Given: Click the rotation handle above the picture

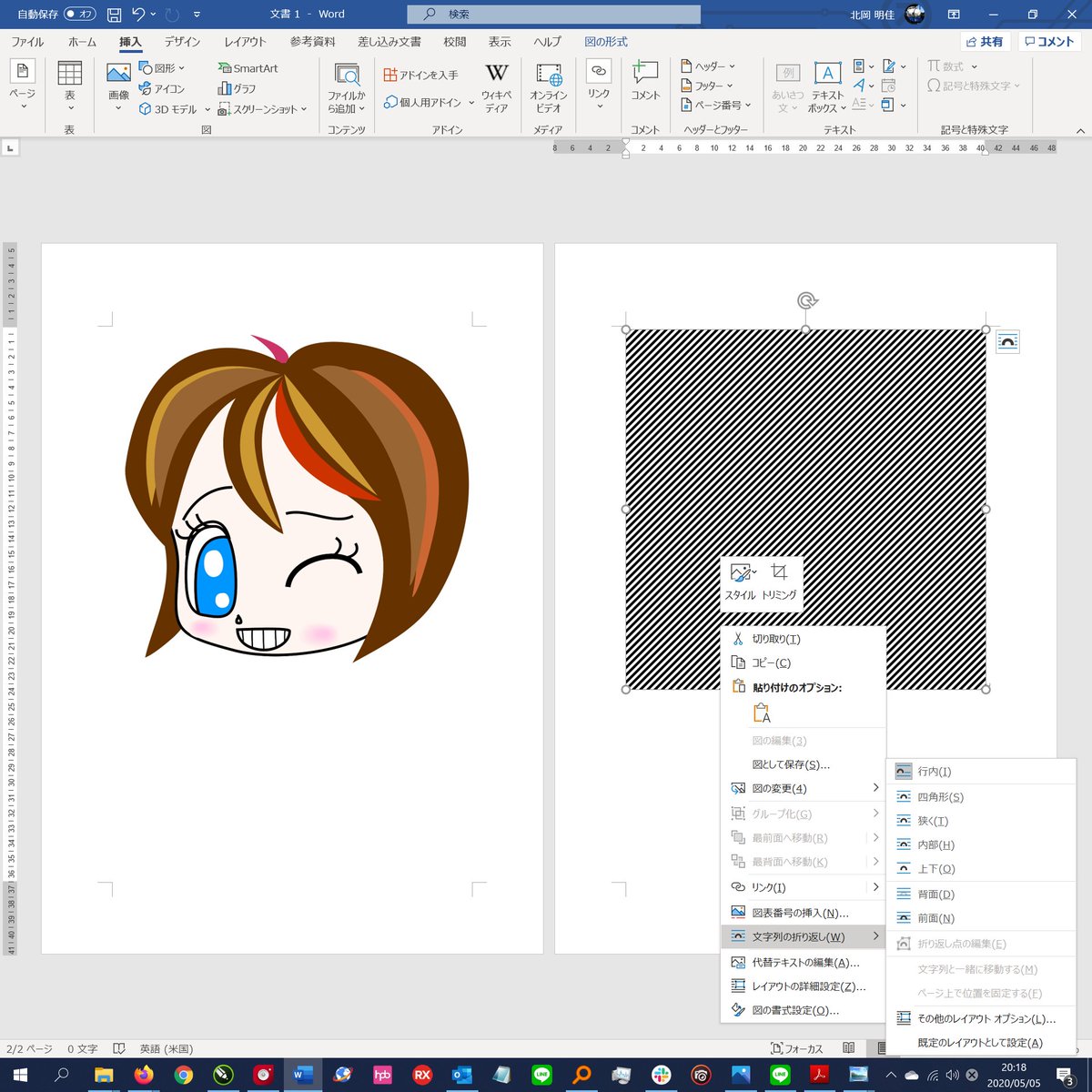Looking at the screenshot, I should 806,300.
